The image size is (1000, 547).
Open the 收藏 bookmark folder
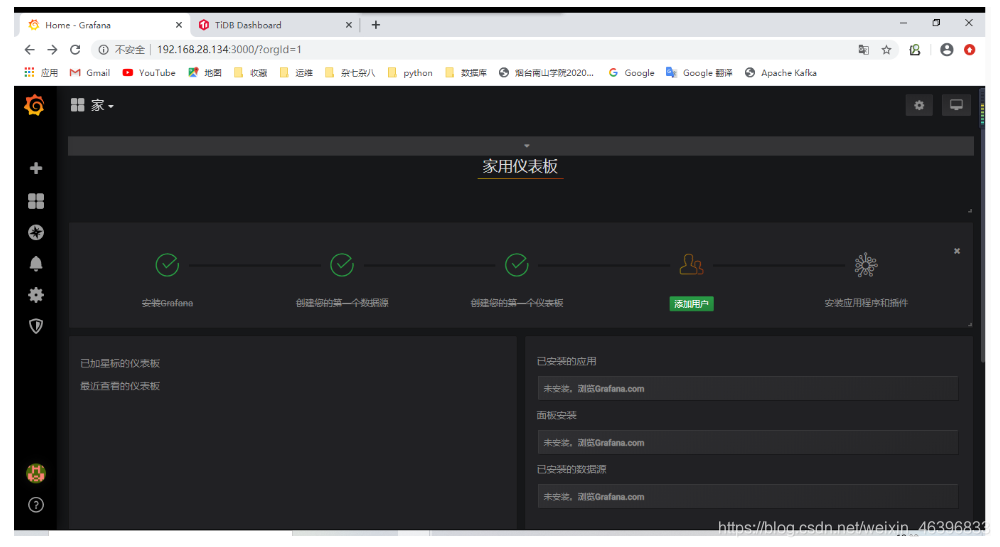coord(251,73)
